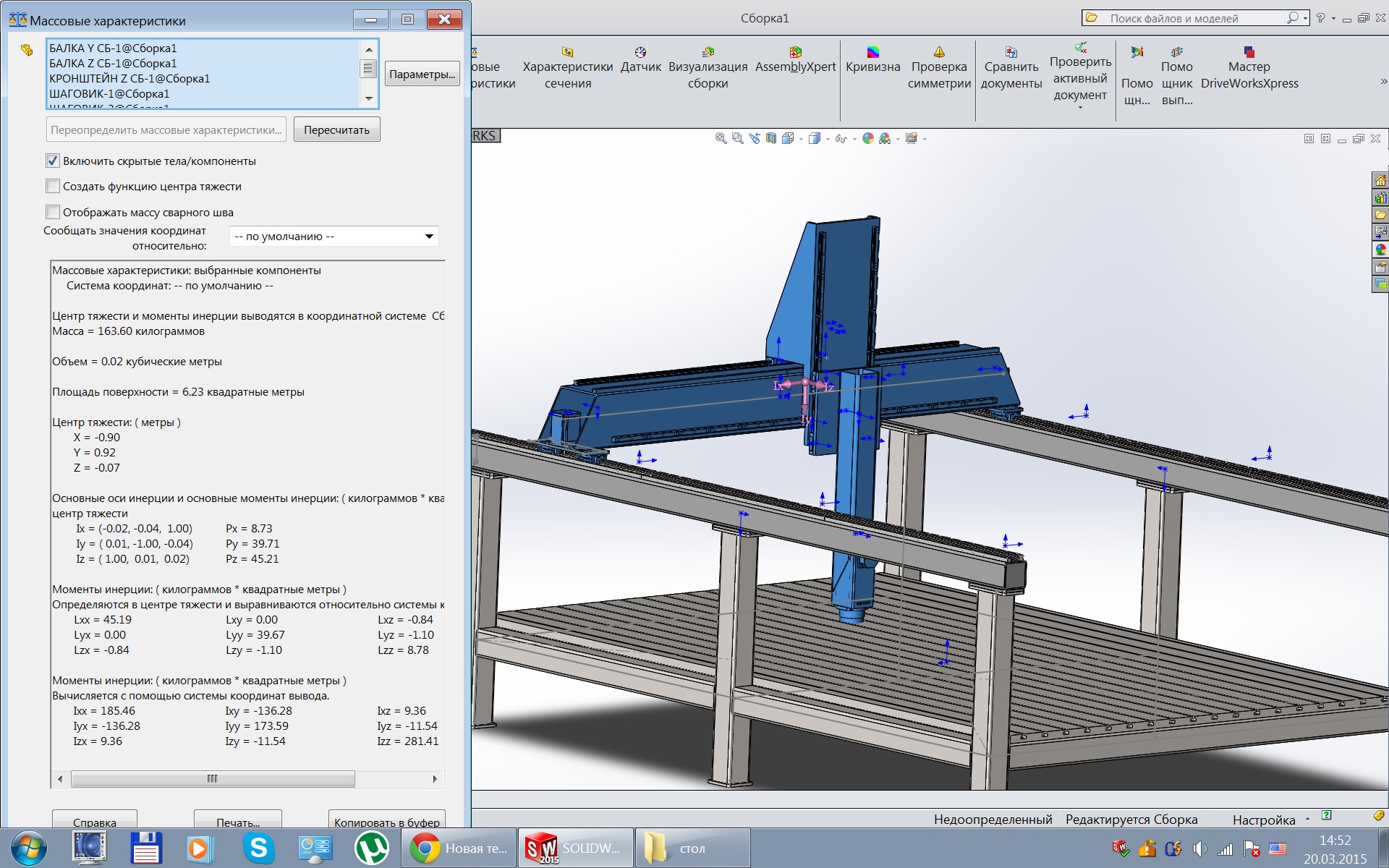Open the coordinate system 'по умолчанию' dropdown
The height and width of the screenshot is (868, 1389).
tap(428, 237)
